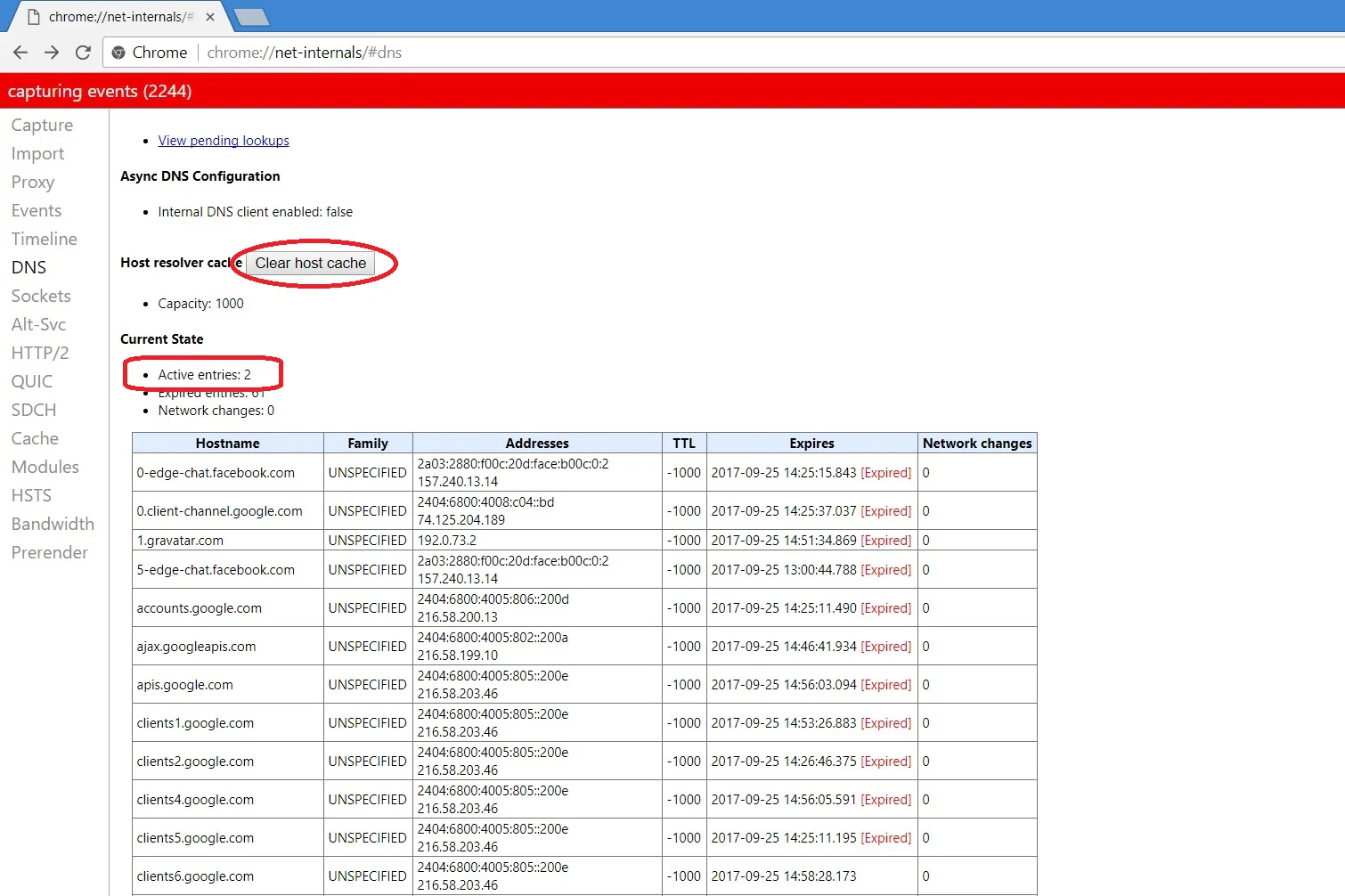
Task: Click the Network changes column header
Action: coord(977,443)
